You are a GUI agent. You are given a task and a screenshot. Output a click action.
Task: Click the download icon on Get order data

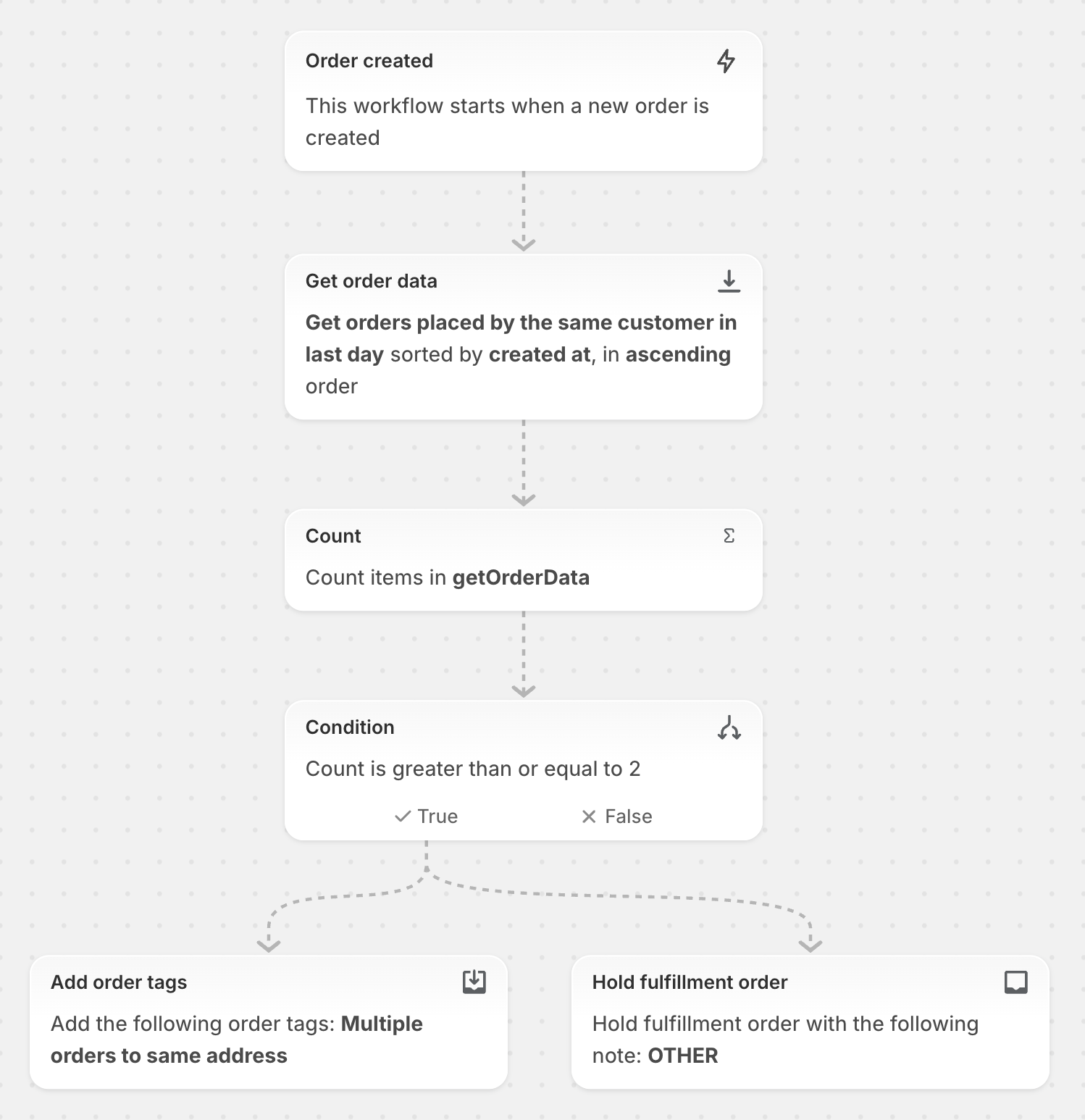tap(729, 281)
